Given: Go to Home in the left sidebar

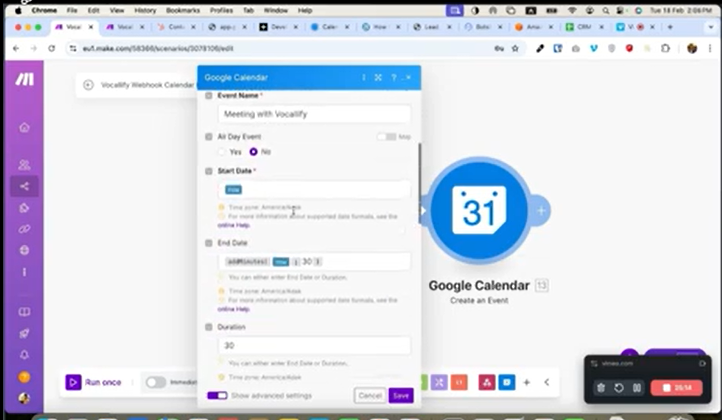Looking at the screenshot, I should coord(24,127).
